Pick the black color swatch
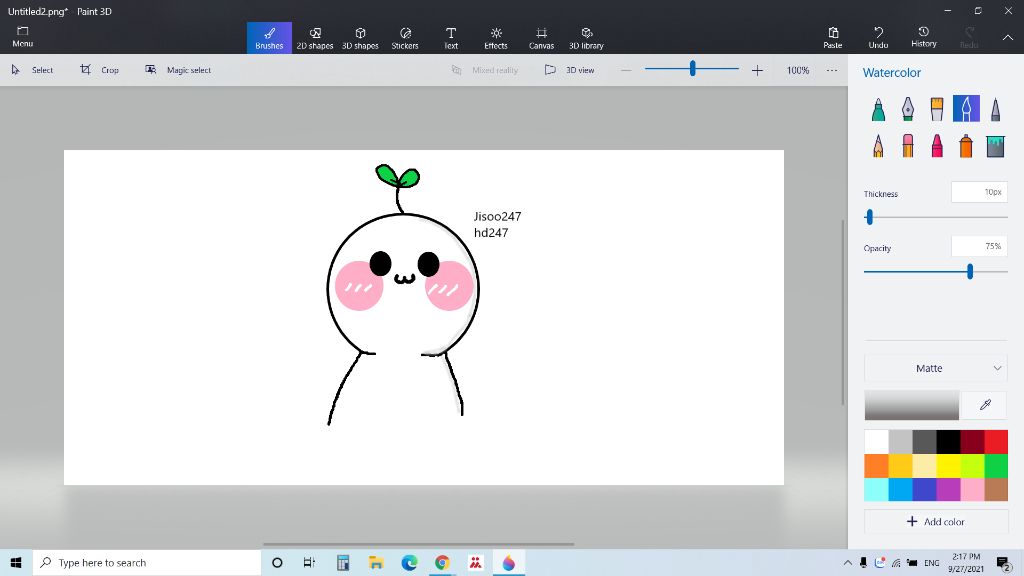Screen dimensions: 1024x576 (x=948, y=441)
